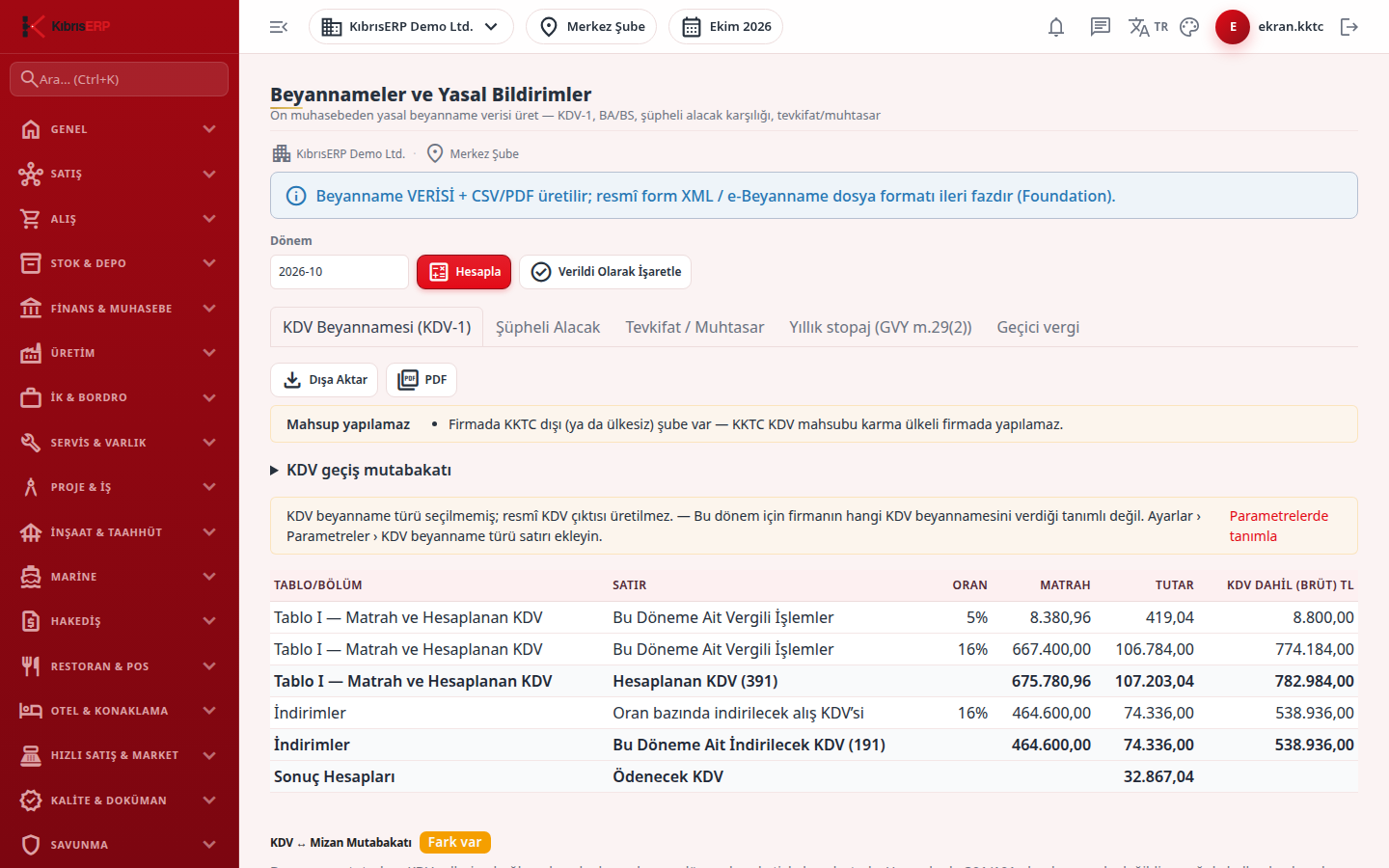Image resolution: width=1389 pixels, height=868 pixels.
Task: Open the Ekim 2026 period picker
Action: [725, 27]
